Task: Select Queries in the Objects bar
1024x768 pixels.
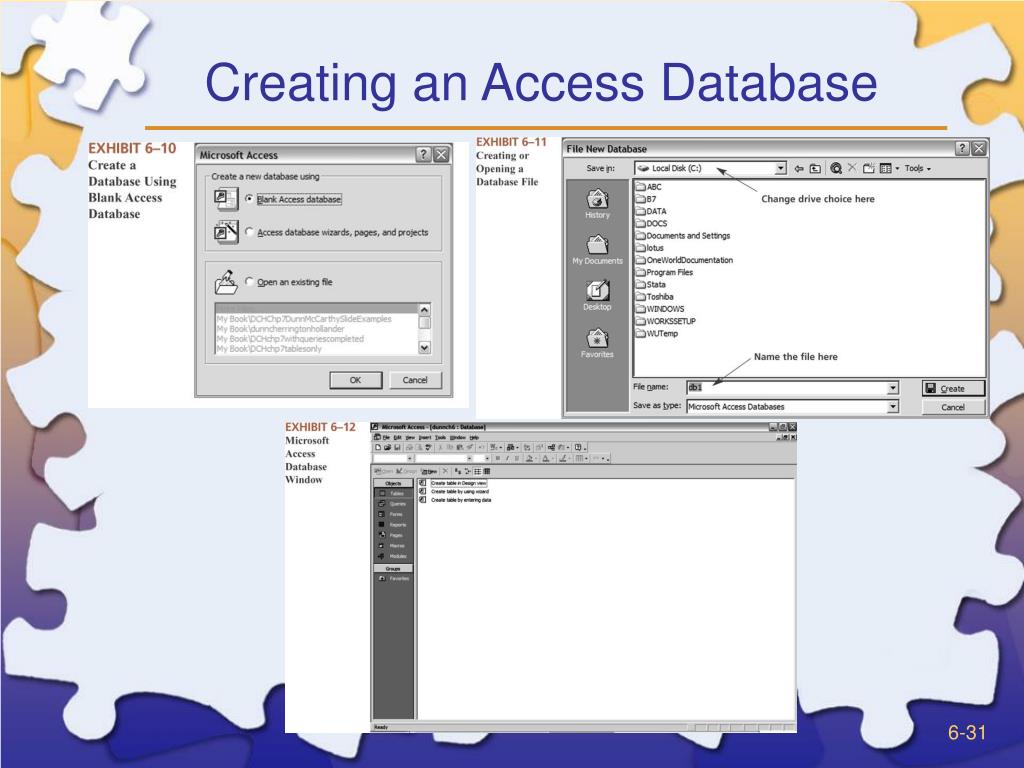Action: [x=393, y=504]
